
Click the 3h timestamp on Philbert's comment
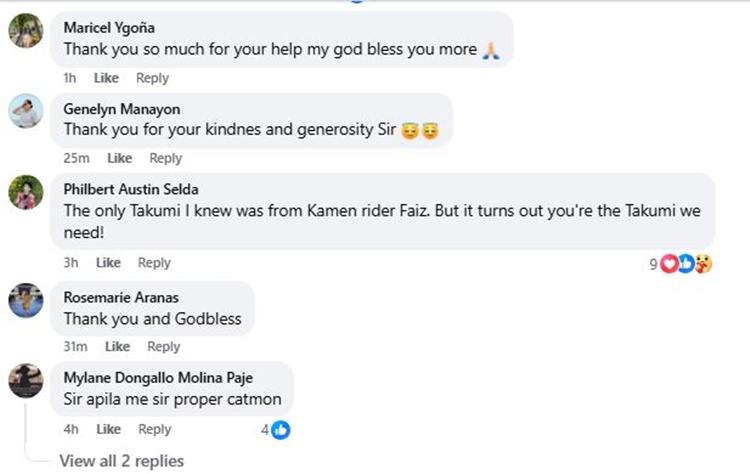[x=71, y=263]
